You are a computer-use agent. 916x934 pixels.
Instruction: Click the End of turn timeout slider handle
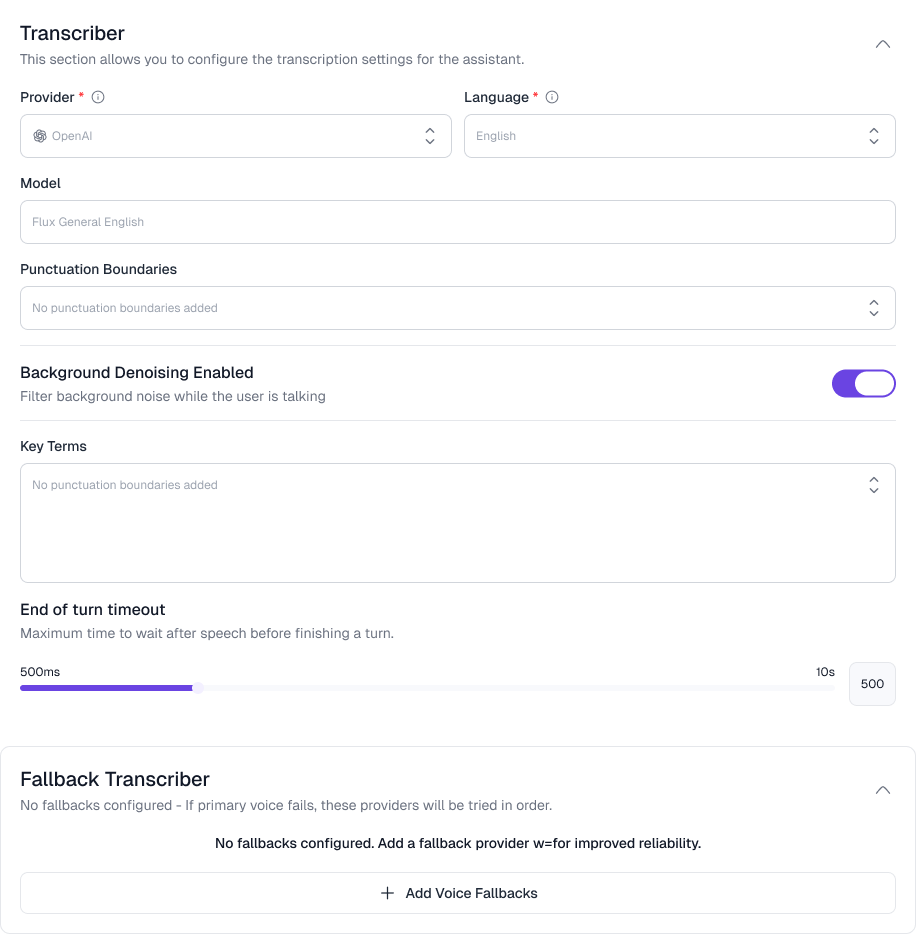pos(196,688)
